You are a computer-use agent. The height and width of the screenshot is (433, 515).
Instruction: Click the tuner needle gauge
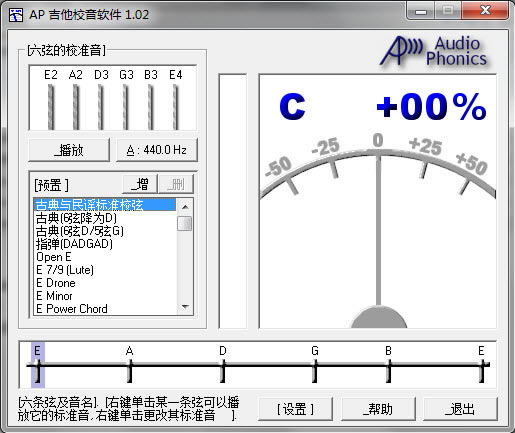click(x=378, y=230)
